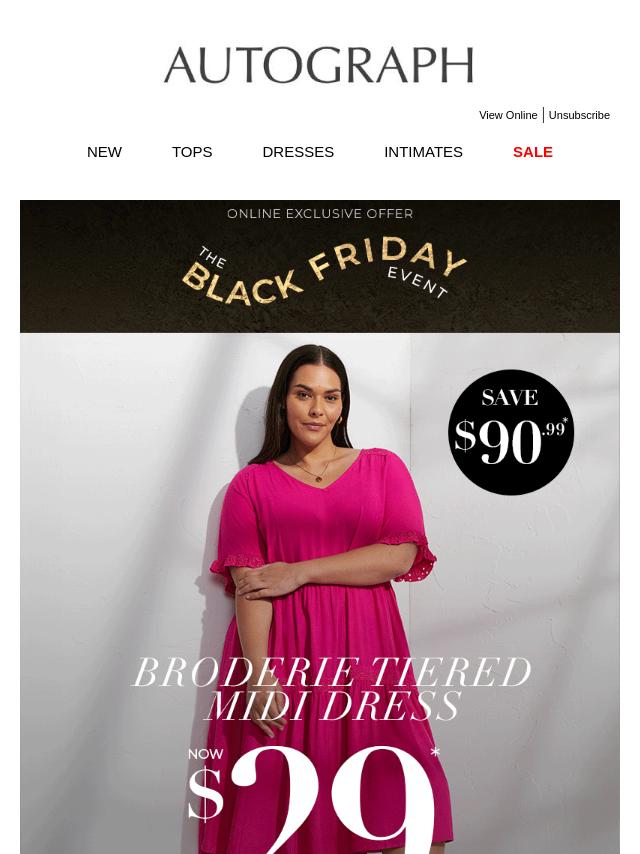Viewport: 640px width, 854px height.
Task: Click the asterisk next to $29
Action: (x=435, y=753)
